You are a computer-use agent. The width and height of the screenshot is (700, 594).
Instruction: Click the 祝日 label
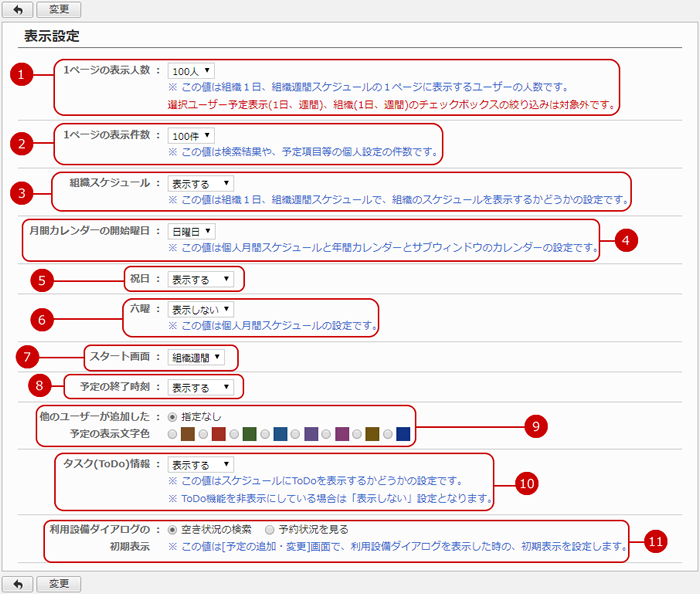pos(140,279)
